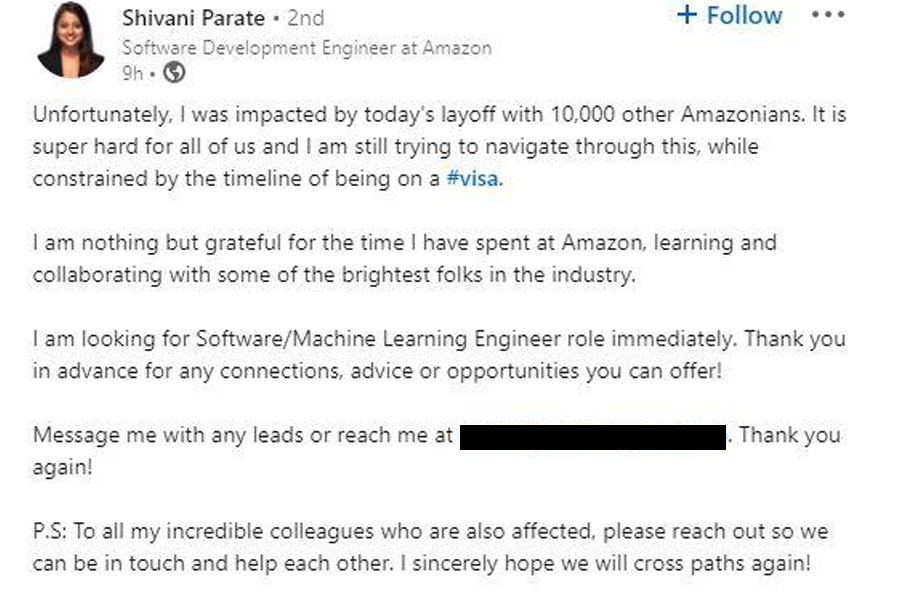Open Shivani Parate's profile photo
This screenshot has width=900, height=600.
[x=71, y=40]
